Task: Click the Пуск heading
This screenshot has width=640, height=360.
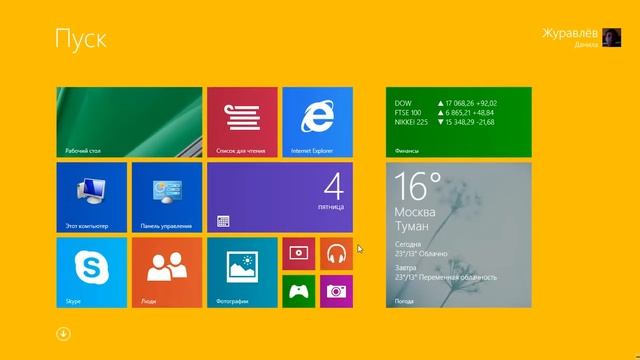Action: [81, 40]
